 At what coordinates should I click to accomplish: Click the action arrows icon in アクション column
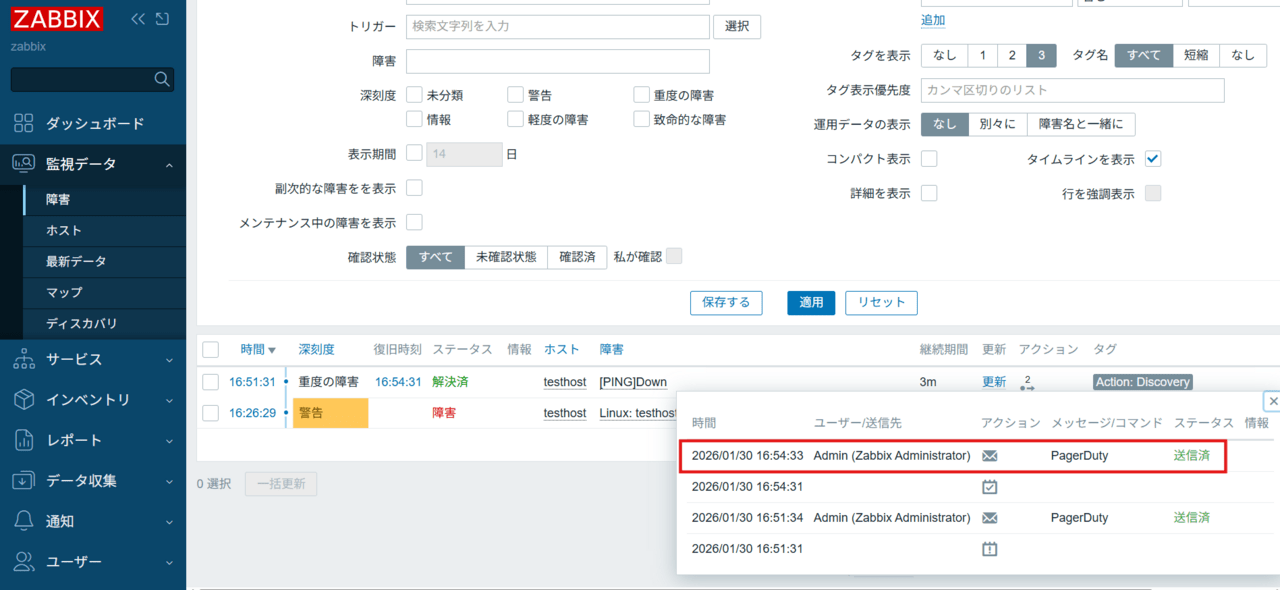[x=1027, y=383]
